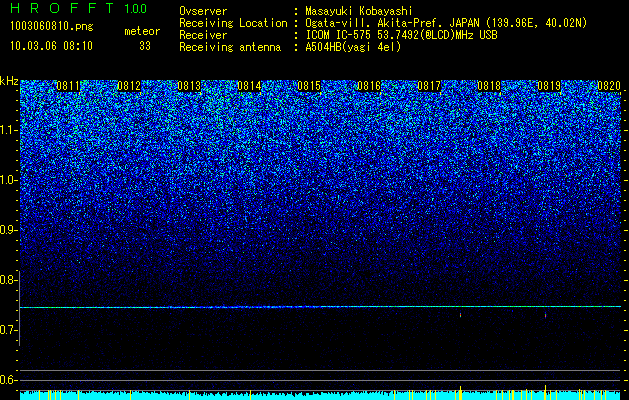Click the 1.1 frequency axis label
629x400 pixels.
(x=8, y=130)
